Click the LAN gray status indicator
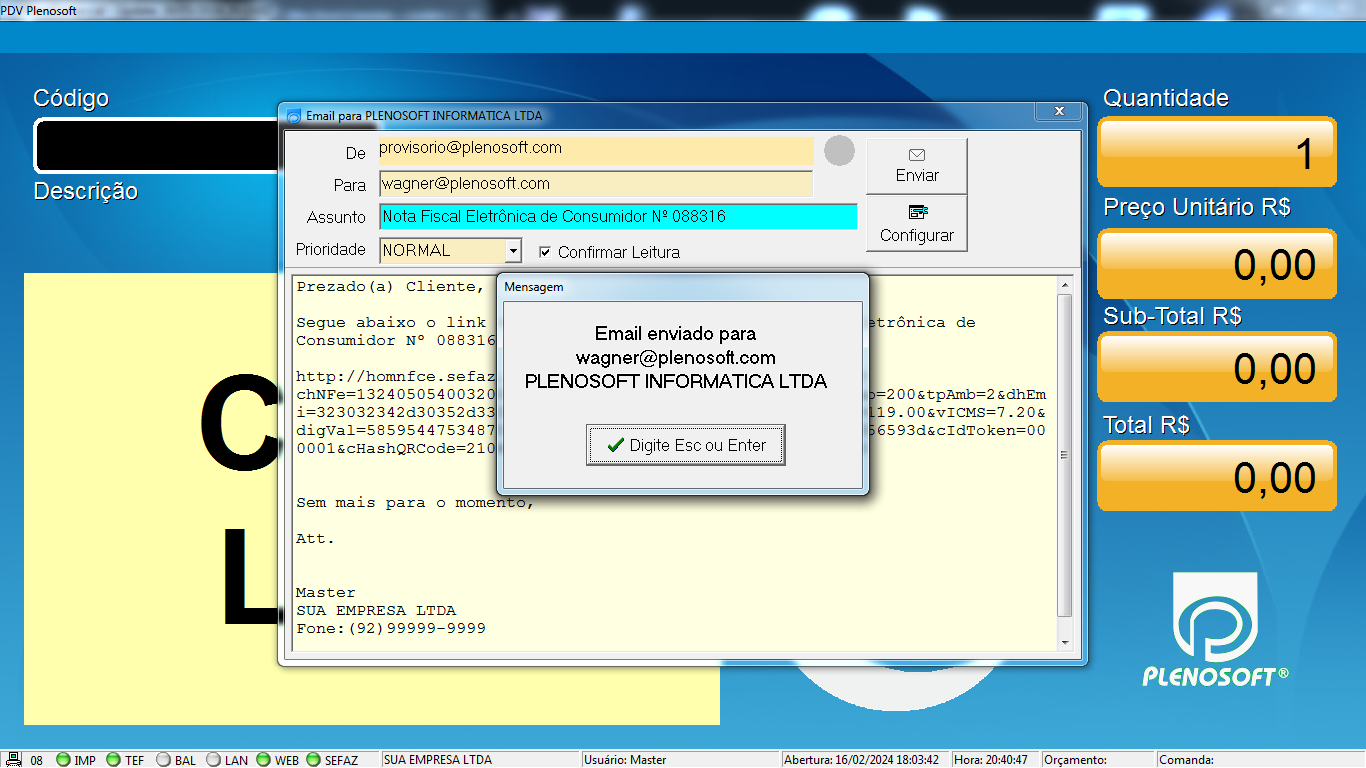This screenshot has height=768, width=1366. (x=213, y=760)
